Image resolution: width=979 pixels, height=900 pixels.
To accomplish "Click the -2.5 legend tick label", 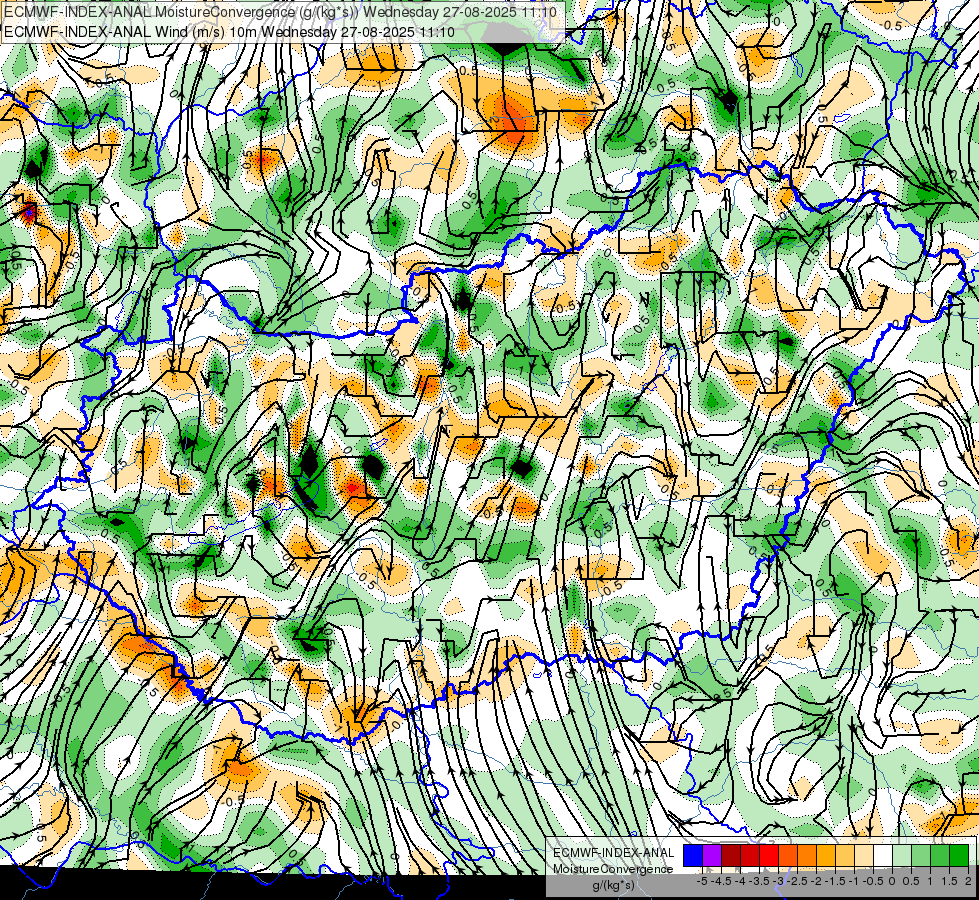I will [797, 881].
